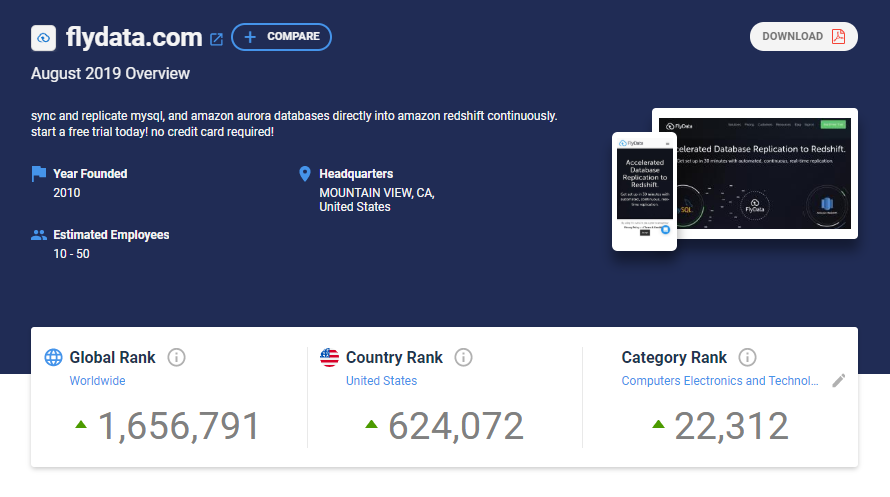This screenshot has height=497, width=890.
Task: Click the global rank value 1,656,791
Action: tap(179, 426)
